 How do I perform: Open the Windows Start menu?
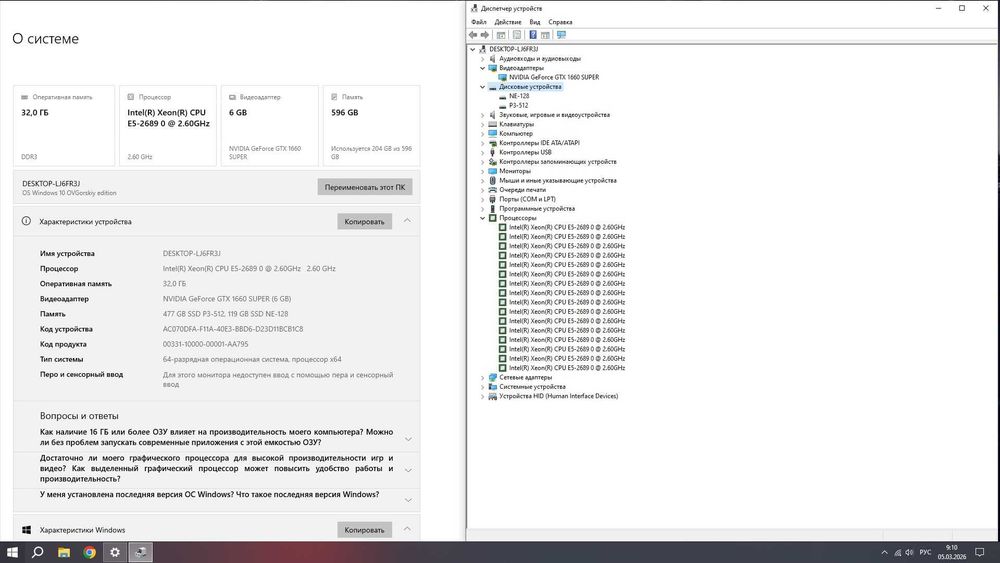pos(12,552)
